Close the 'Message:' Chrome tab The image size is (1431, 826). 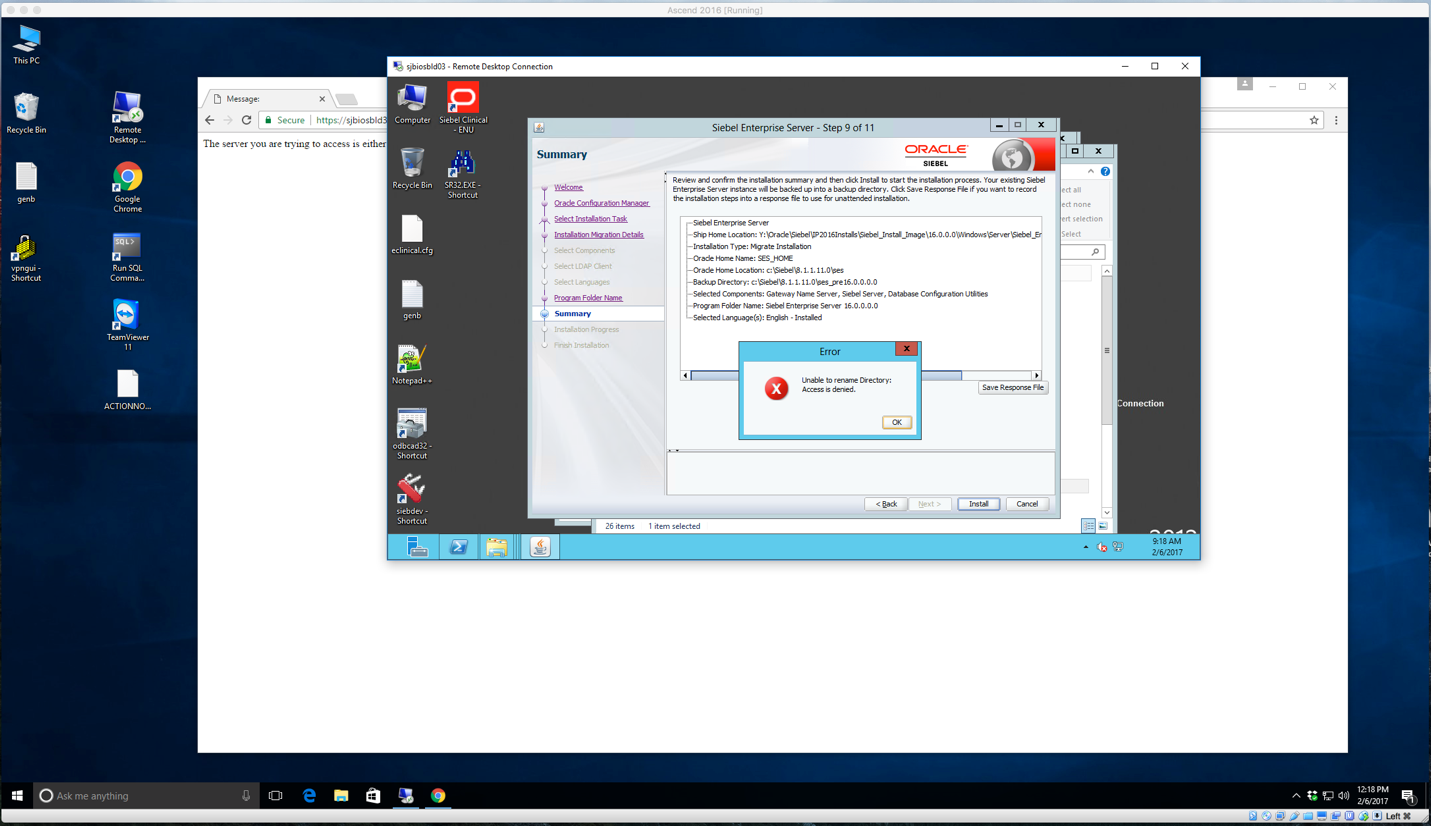coord(322,99)
